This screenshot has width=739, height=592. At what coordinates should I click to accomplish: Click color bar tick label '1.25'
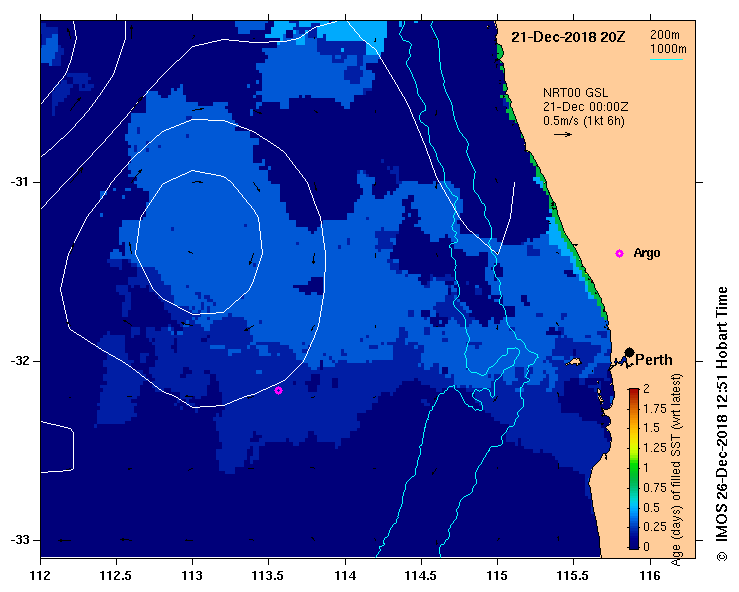[x=655, y=448]
